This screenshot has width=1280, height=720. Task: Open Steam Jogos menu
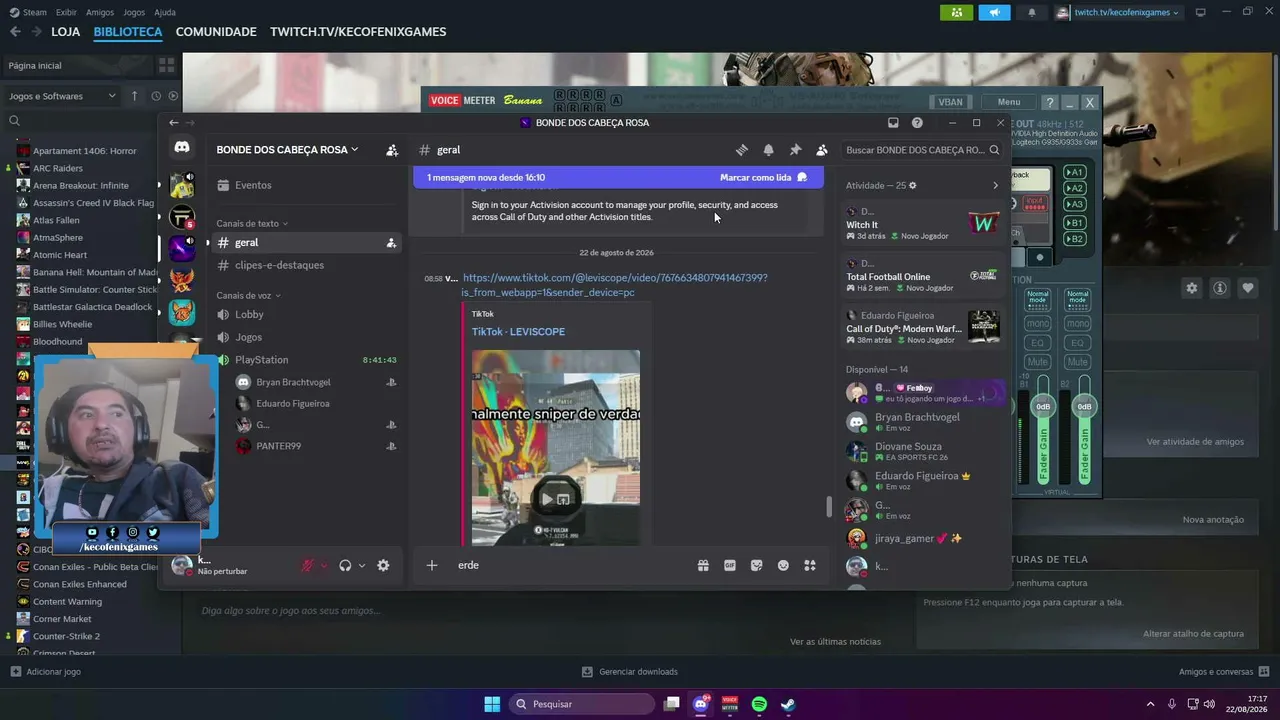[133, 13]
